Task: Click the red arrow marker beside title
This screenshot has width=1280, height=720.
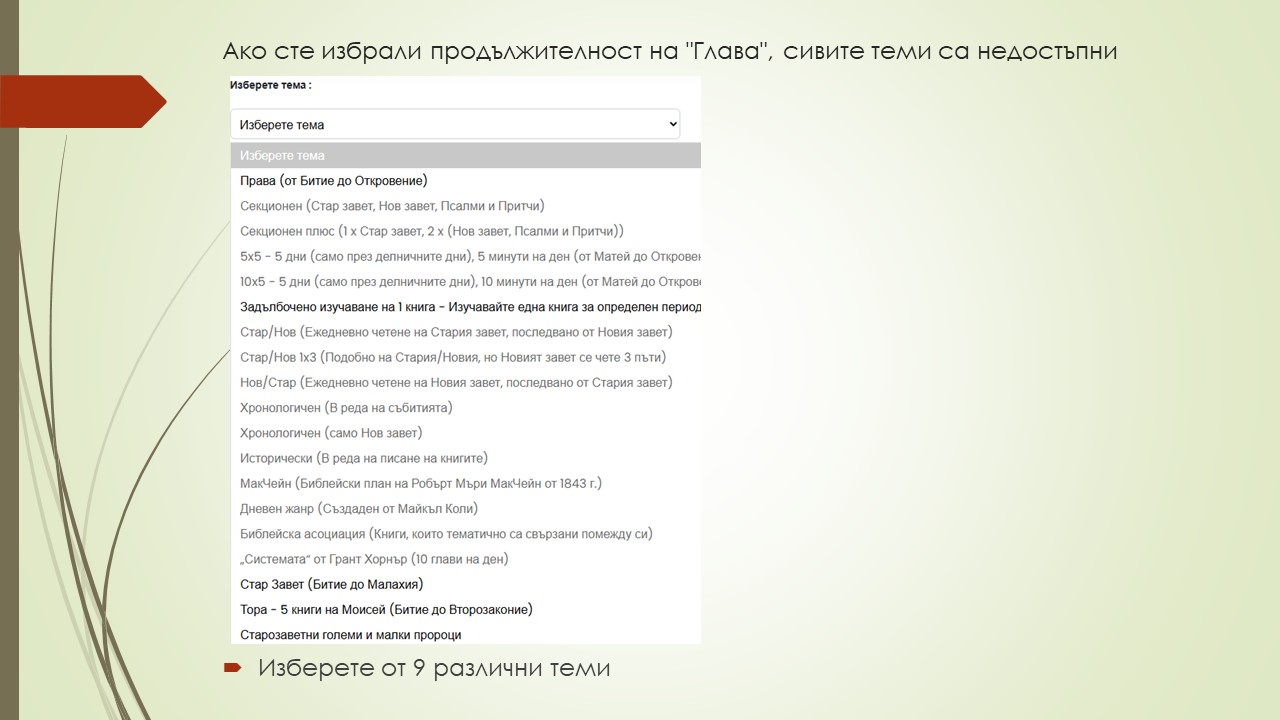Action: pyautogui.click(x=84, y=101)
